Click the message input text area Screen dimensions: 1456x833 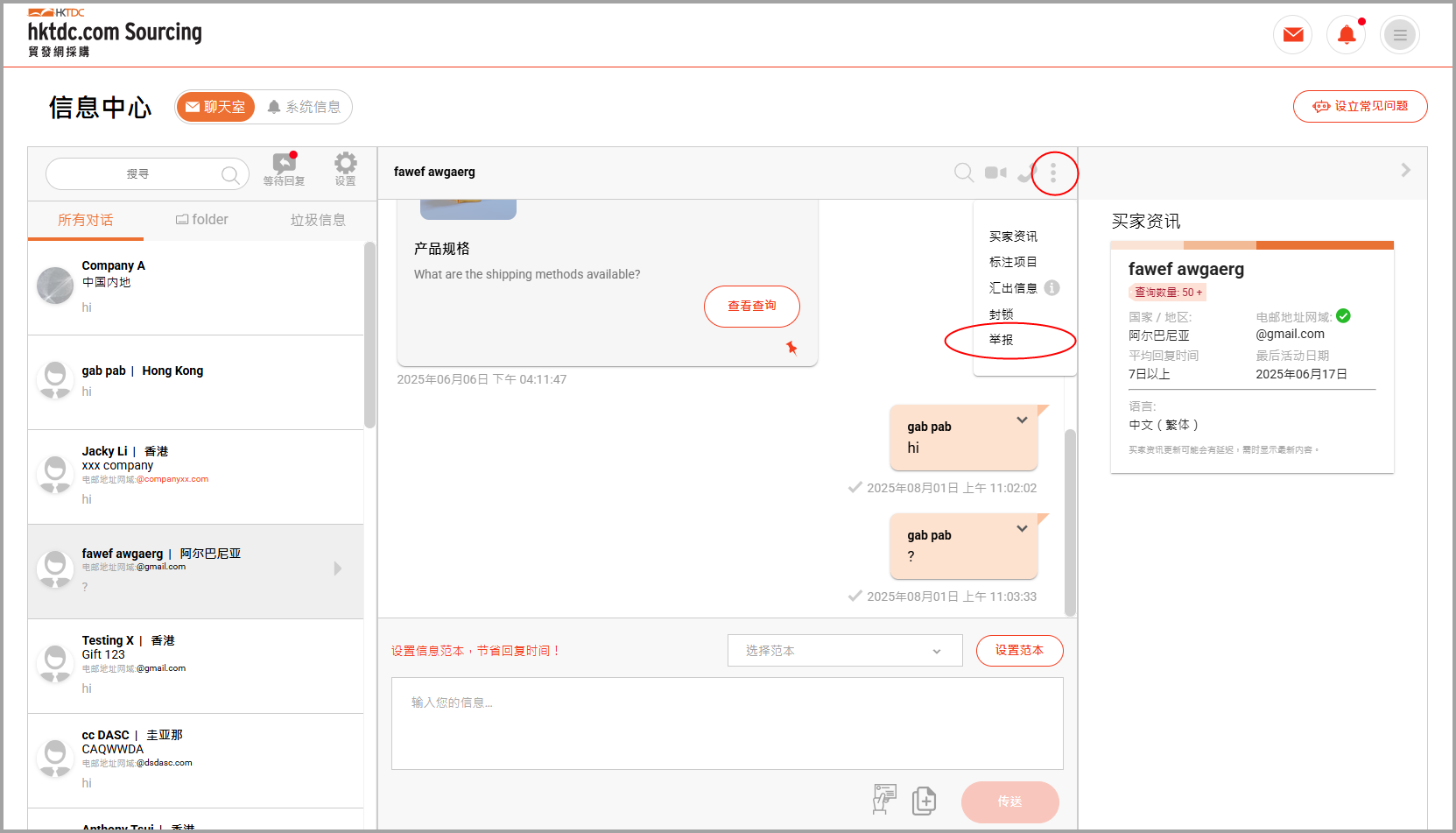pos(727,724)
